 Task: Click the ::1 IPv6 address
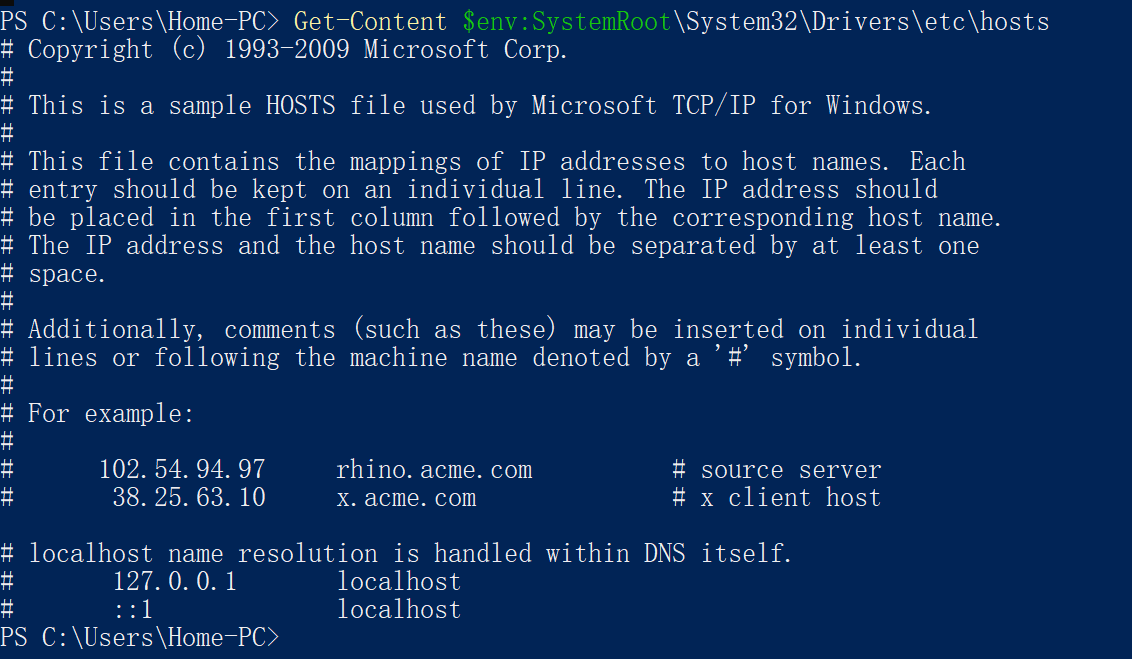pos(133,609)
